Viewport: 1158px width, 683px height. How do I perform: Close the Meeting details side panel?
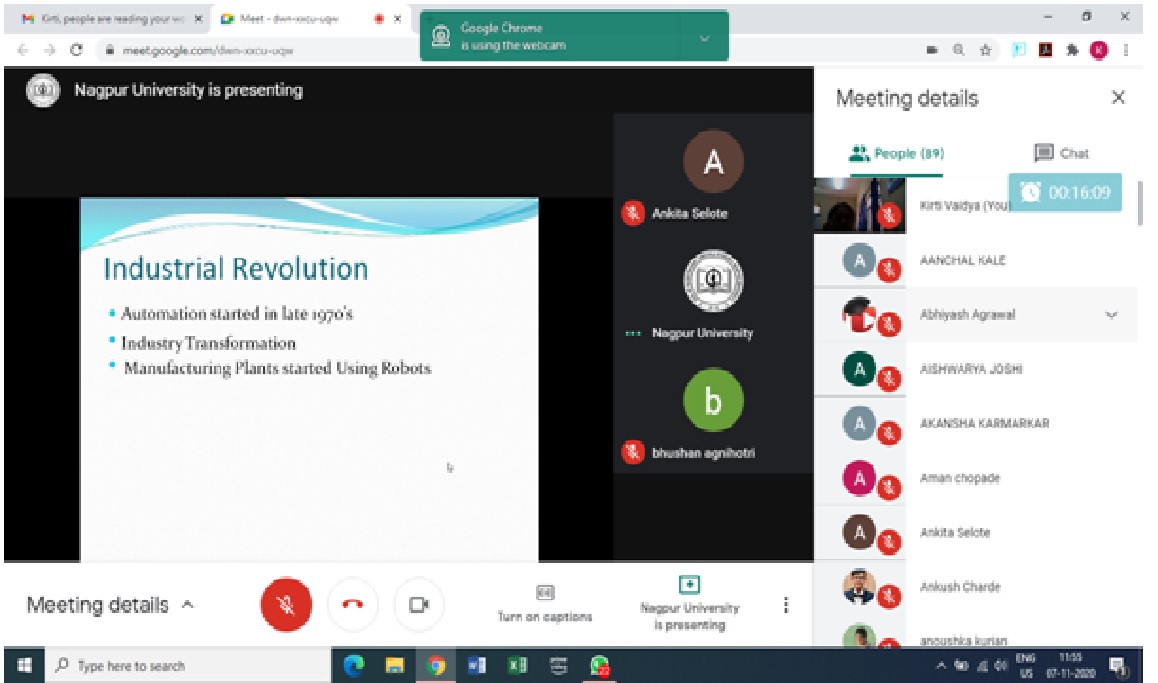click(1118, 97)
